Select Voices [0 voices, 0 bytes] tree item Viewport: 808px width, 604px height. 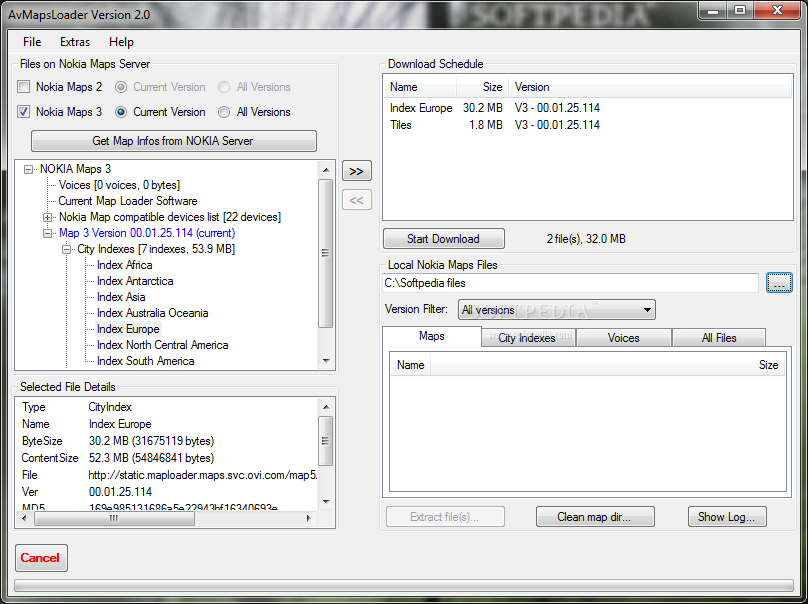pyautogui.click(x=119, y=185)
